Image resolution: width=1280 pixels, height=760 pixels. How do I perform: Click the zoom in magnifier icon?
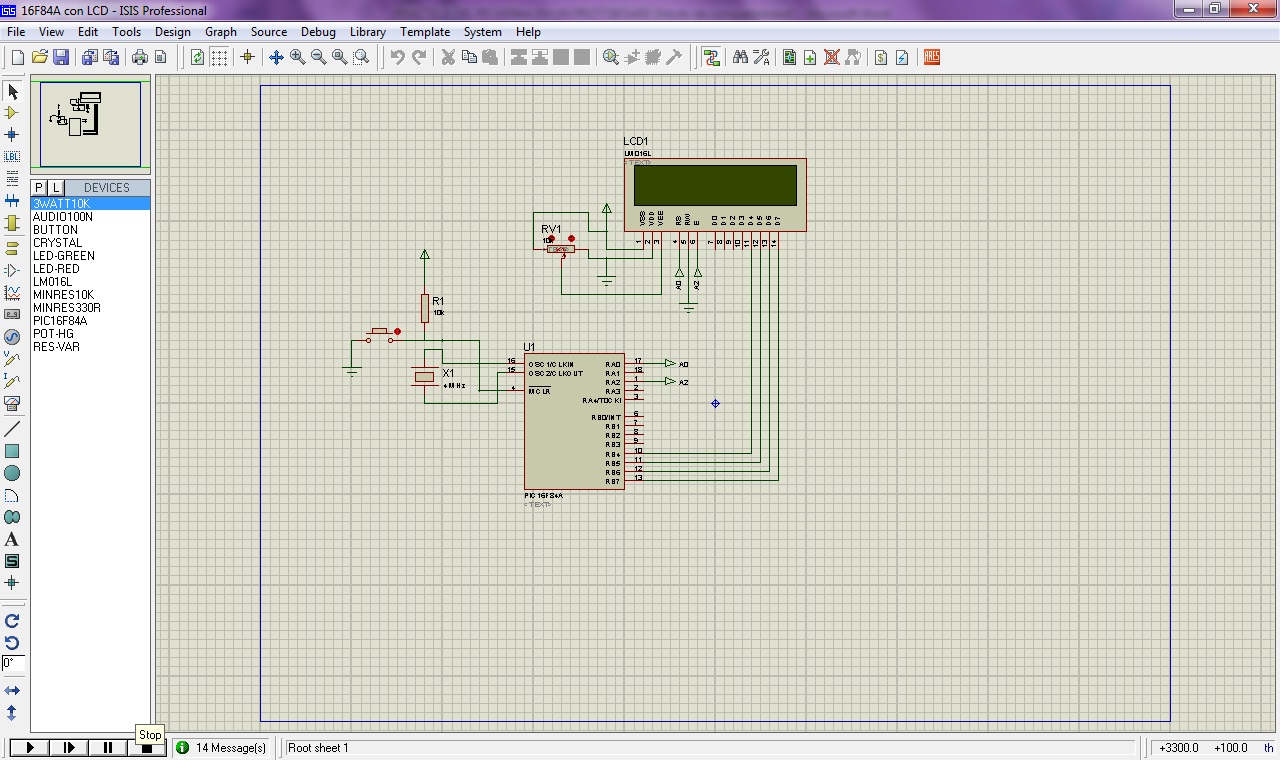pos(297,58)
